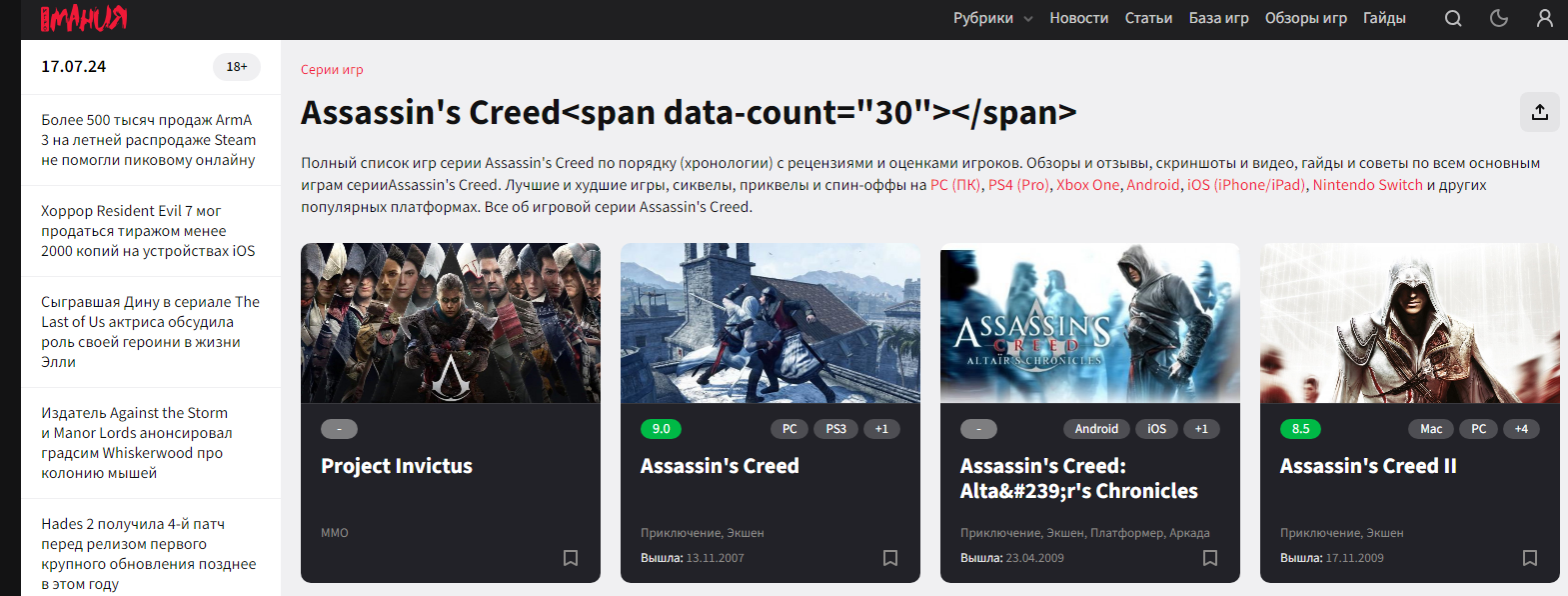
Task: Read the Resident Evil 7 iOS news
Action: (x=148, y=231)
